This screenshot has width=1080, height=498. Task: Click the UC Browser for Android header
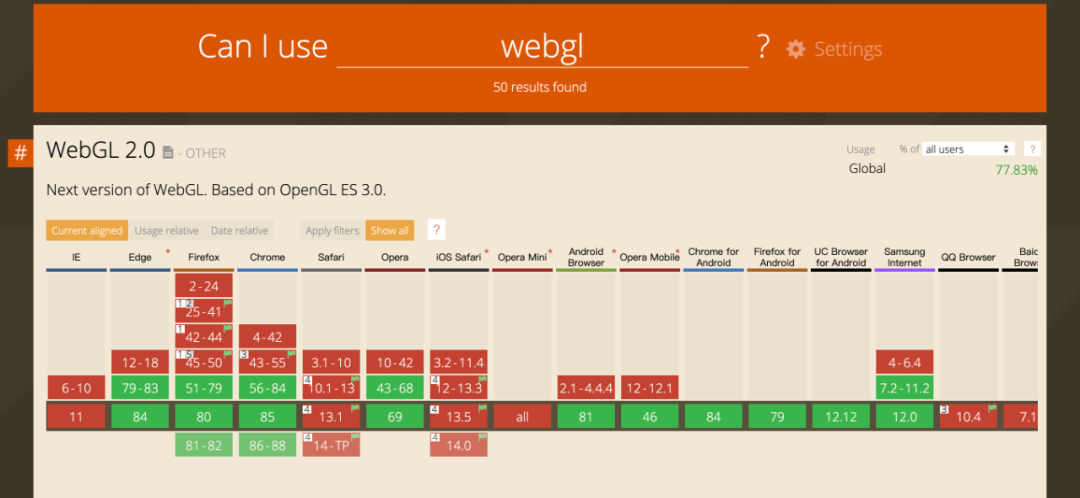click(x=841, y=258)
